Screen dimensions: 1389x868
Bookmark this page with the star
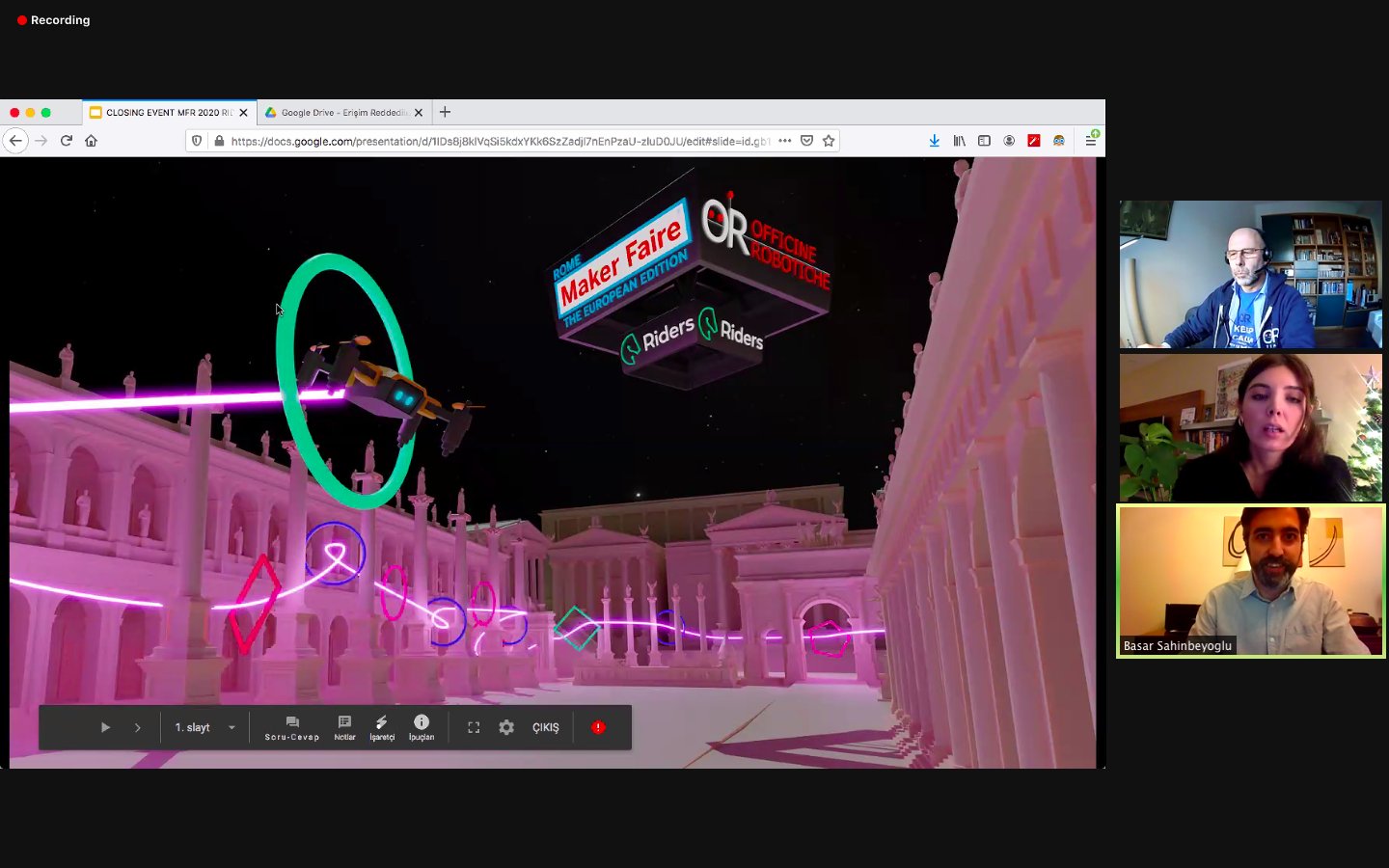(x=828, y=141)
